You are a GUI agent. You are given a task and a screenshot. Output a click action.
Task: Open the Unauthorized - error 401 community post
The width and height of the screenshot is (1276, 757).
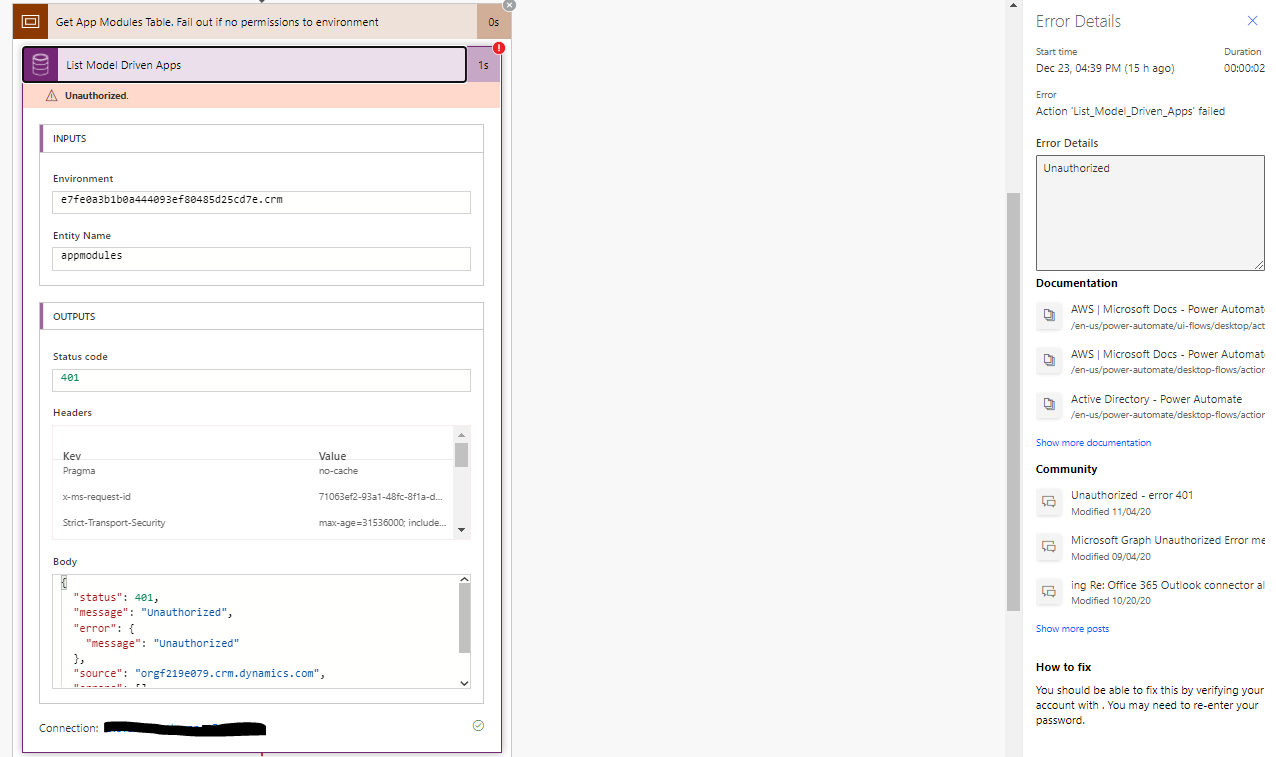[x=1131, y=494]
